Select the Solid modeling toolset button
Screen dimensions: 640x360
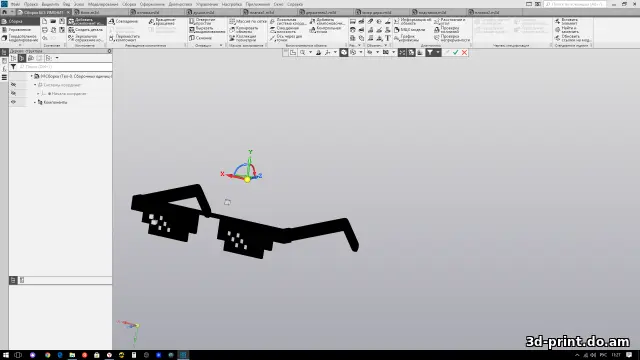(20, 38)
